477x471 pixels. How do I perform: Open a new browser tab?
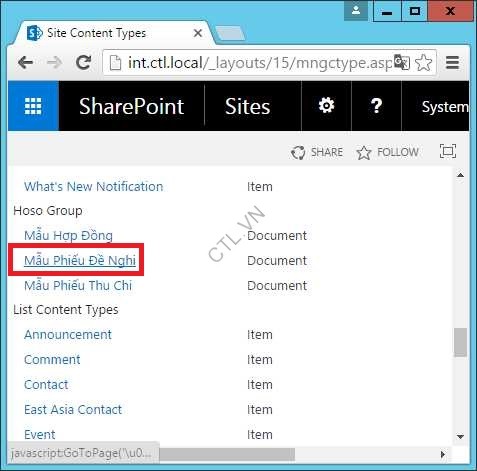pyautogui.click(x=230, y=34)
